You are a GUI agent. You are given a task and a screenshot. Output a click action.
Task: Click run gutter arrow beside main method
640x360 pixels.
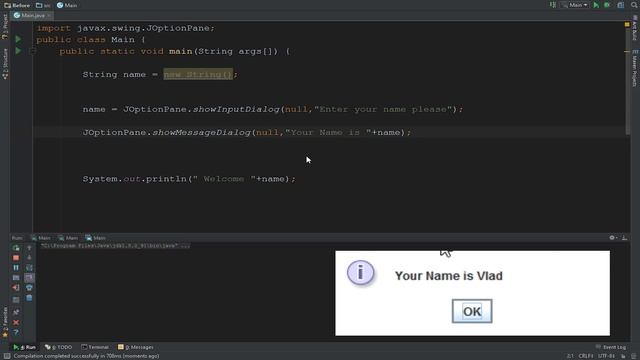click(18, 51)
